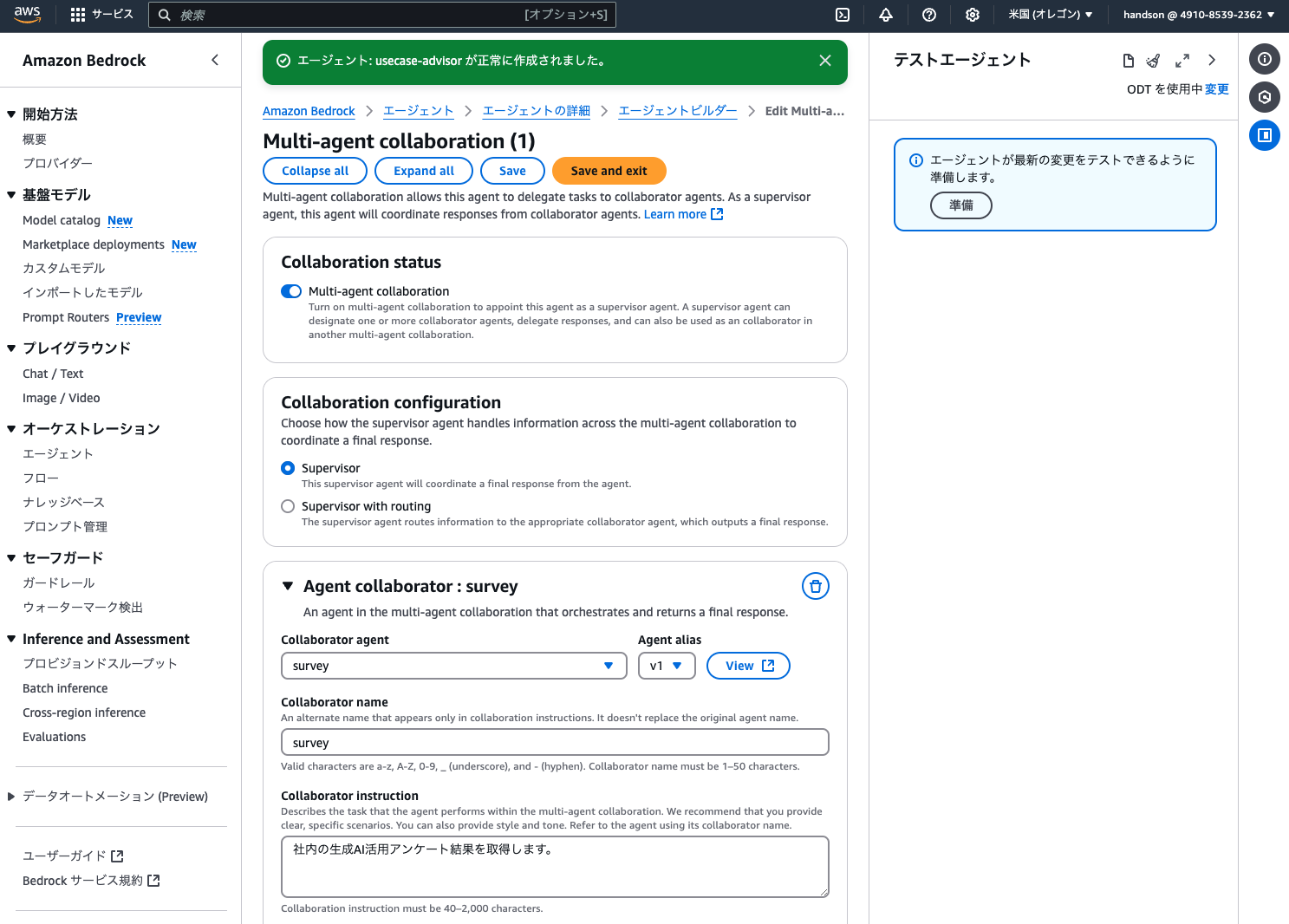The image size is (1289, 924).
Task: Go to Chat / Text playground
Action: click(x=53, y=374)
